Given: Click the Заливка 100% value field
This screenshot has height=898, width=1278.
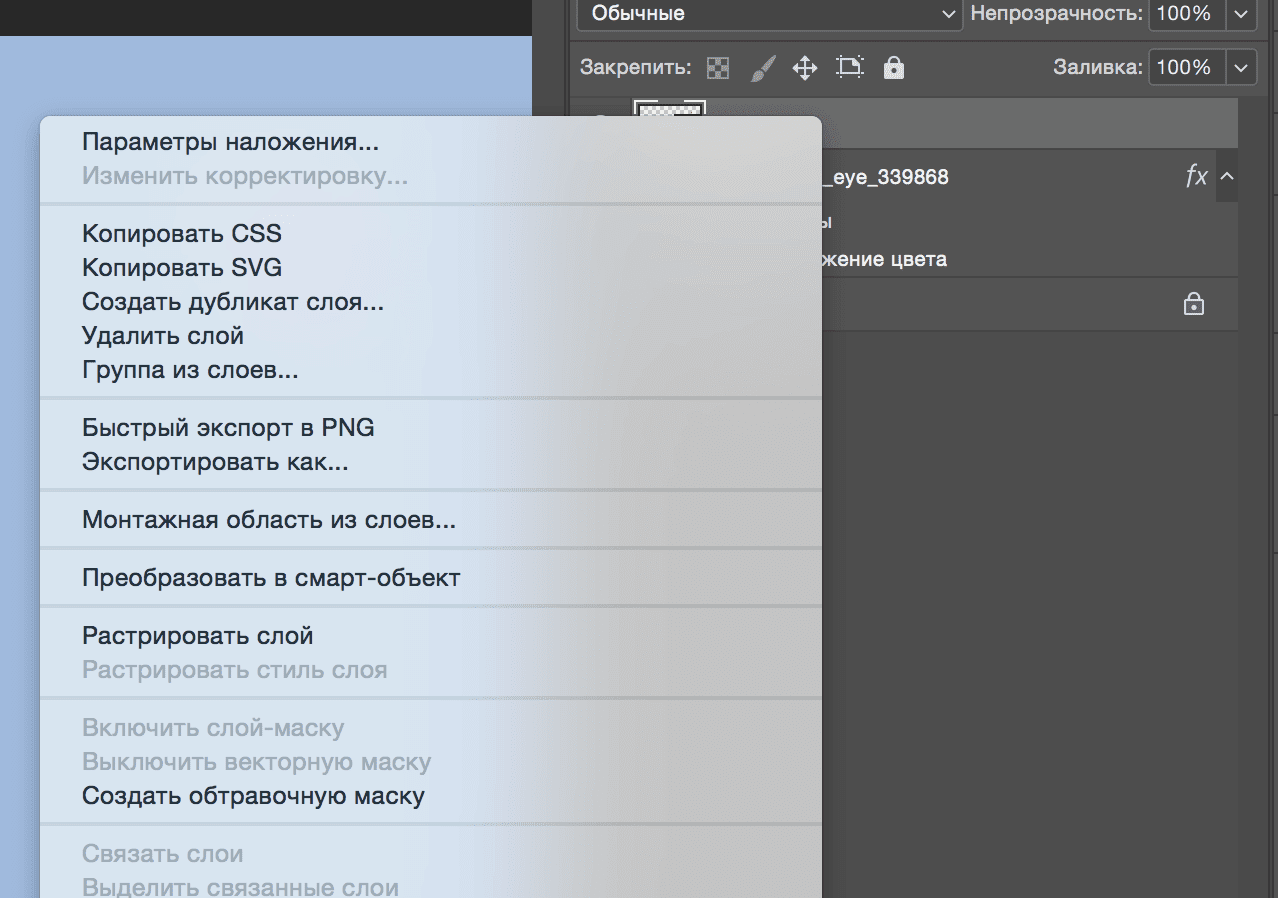Looking at the screenshot, I should point(1187,68).
